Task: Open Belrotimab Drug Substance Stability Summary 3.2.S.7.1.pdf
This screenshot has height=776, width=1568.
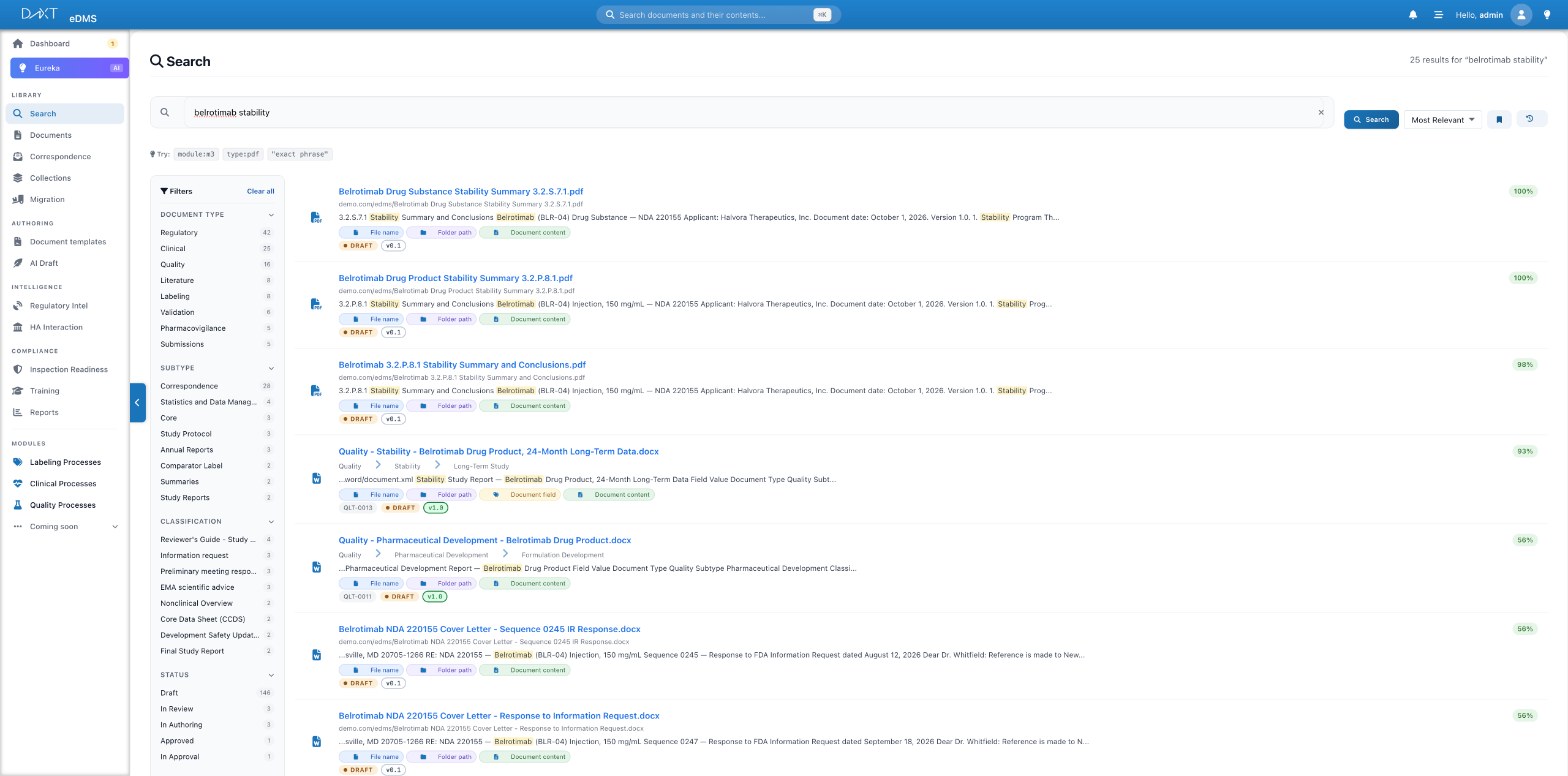Action: click(461, 191)
